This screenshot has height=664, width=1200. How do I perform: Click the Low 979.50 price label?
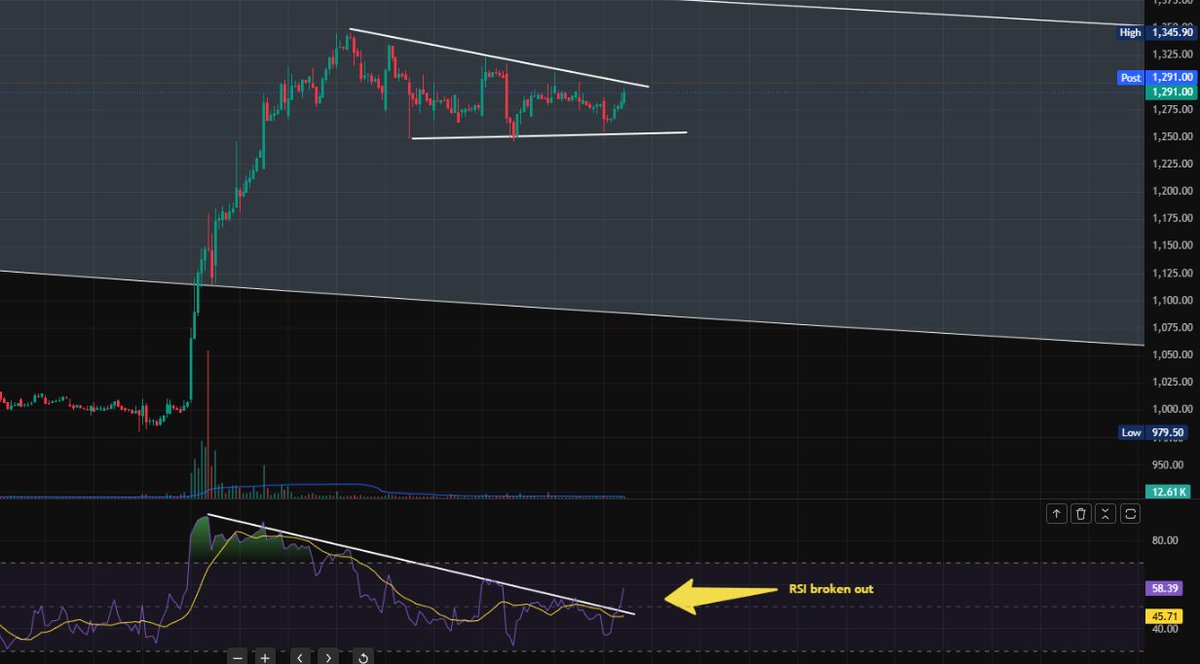point(1154,433)
